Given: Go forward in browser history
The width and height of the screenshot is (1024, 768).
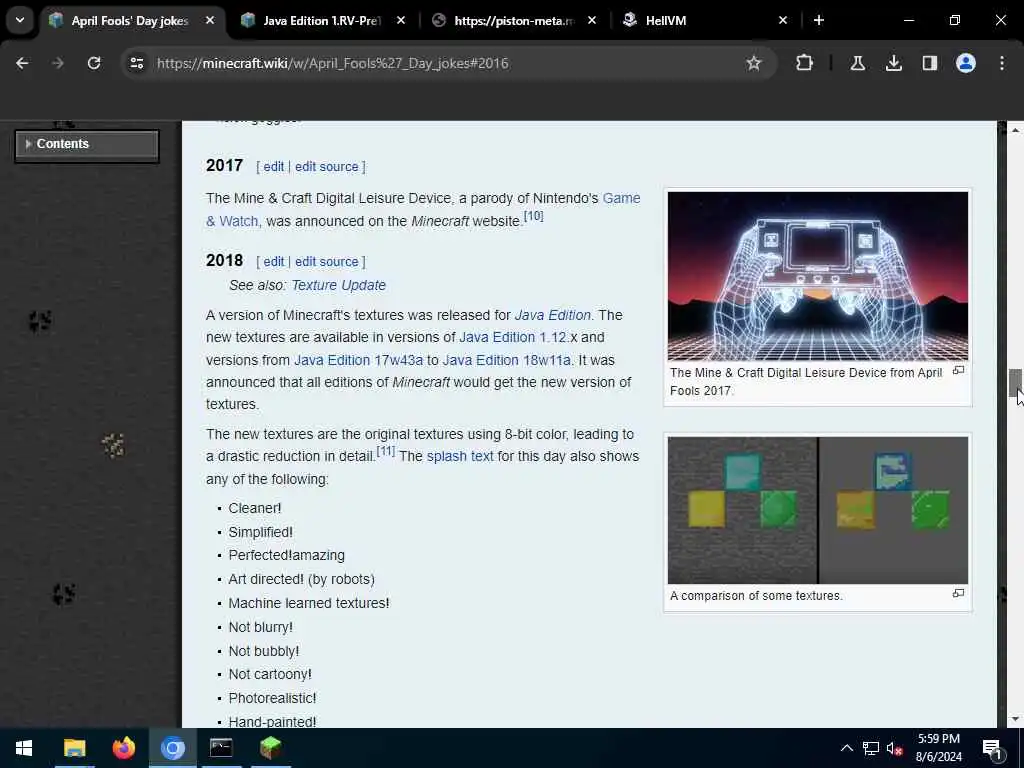Looking at the screenshot, I should pos(58,63).
